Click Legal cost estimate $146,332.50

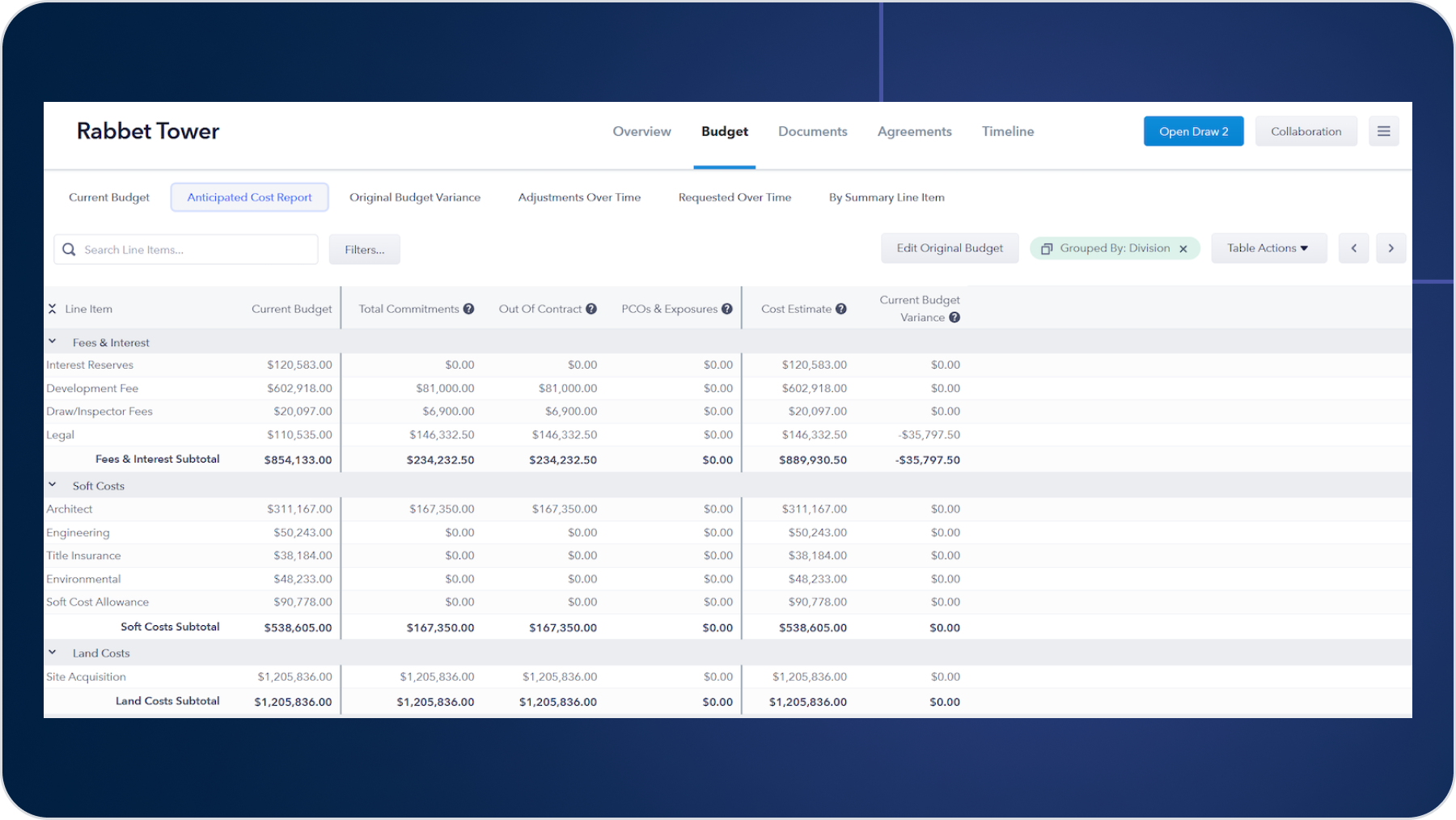point(815,434)
